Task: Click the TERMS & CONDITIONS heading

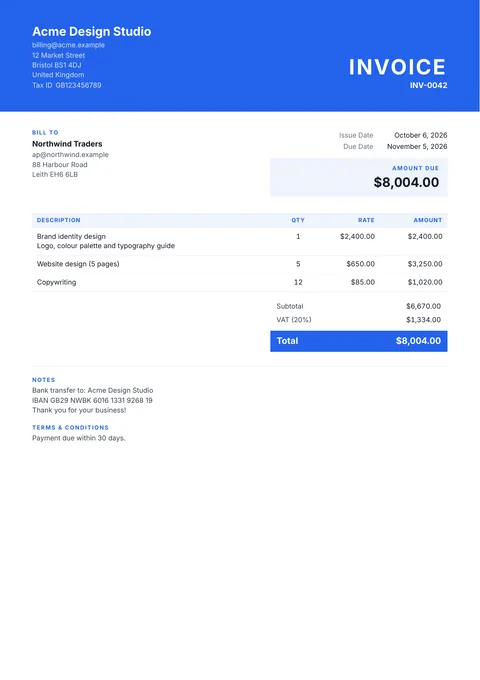Action: click(x=70, y=427)
